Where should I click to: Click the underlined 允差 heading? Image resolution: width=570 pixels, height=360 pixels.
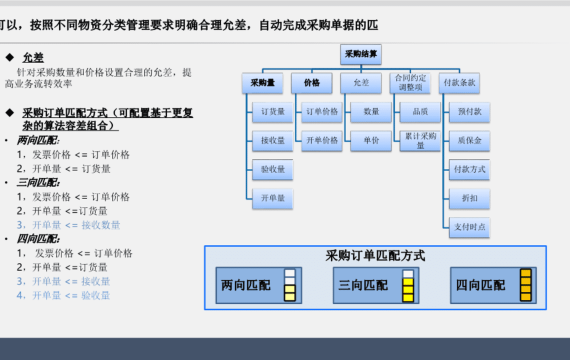(x=33, y=57)
